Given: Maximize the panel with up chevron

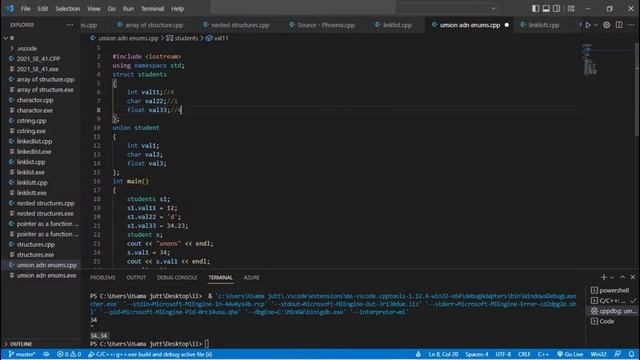Looking at the screenshot, I should tap(622, 277).
